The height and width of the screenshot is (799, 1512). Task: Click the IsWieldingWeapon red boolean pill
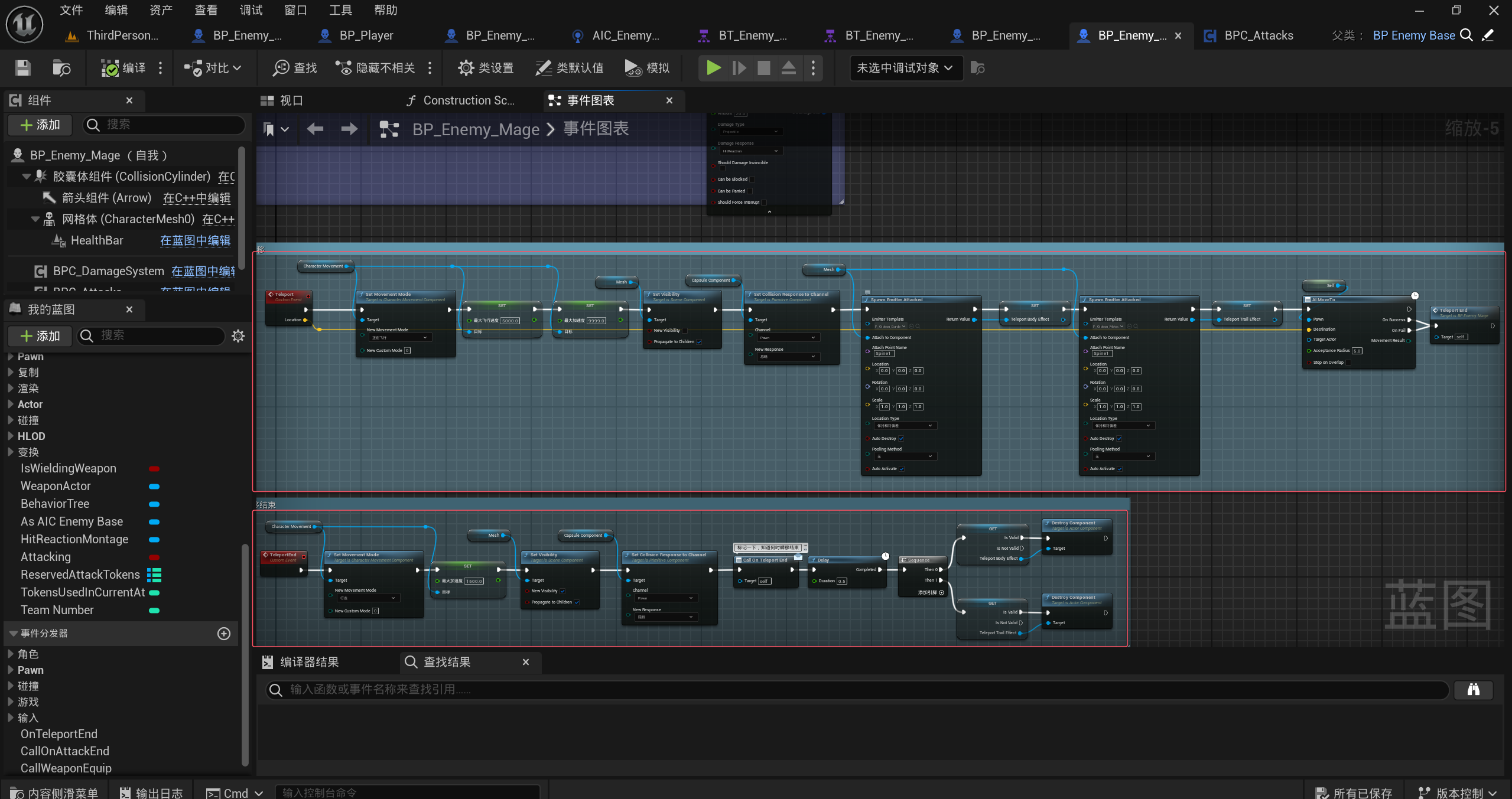click(154, 468)
